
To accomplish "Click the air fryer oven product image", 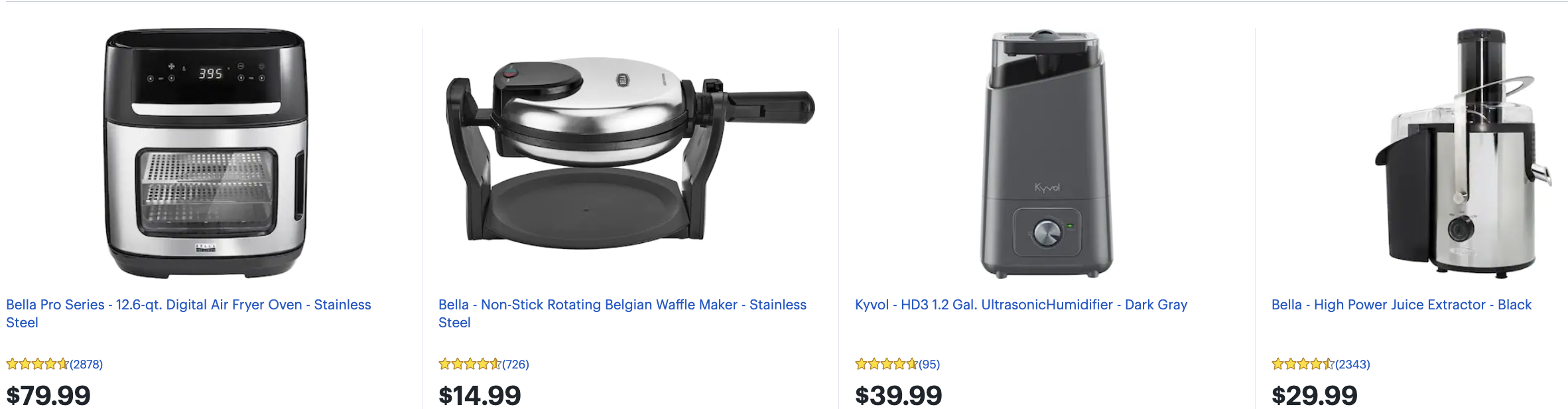I will 206,153.
